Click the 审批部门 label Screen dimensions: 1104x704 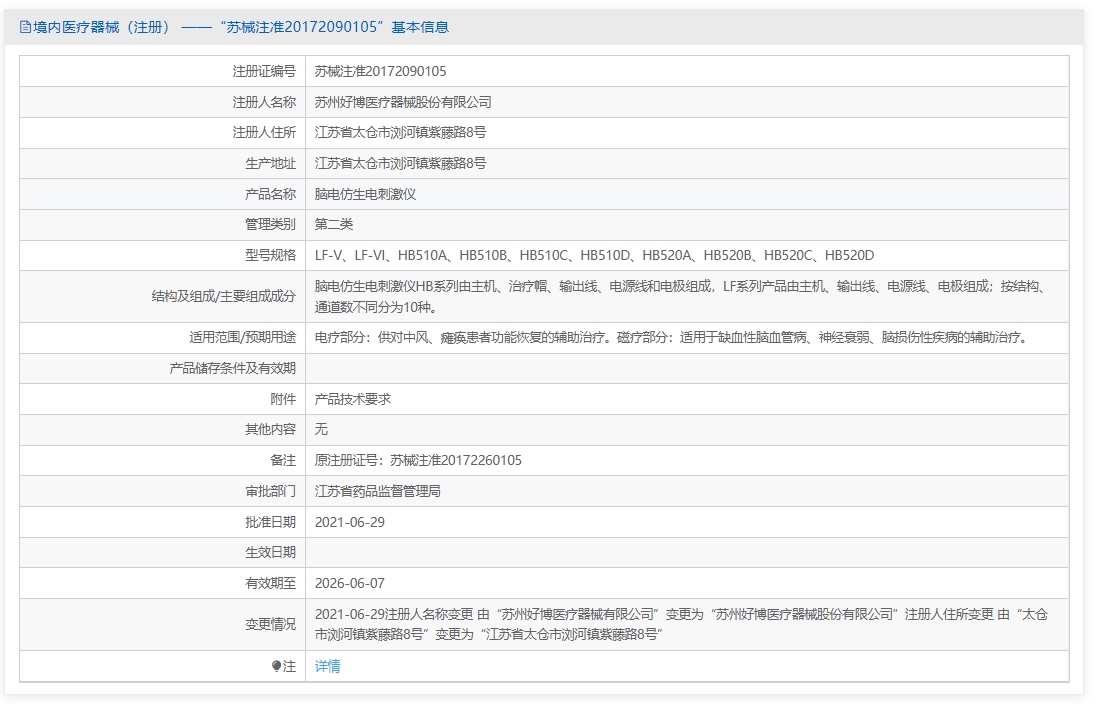[270, 491]
